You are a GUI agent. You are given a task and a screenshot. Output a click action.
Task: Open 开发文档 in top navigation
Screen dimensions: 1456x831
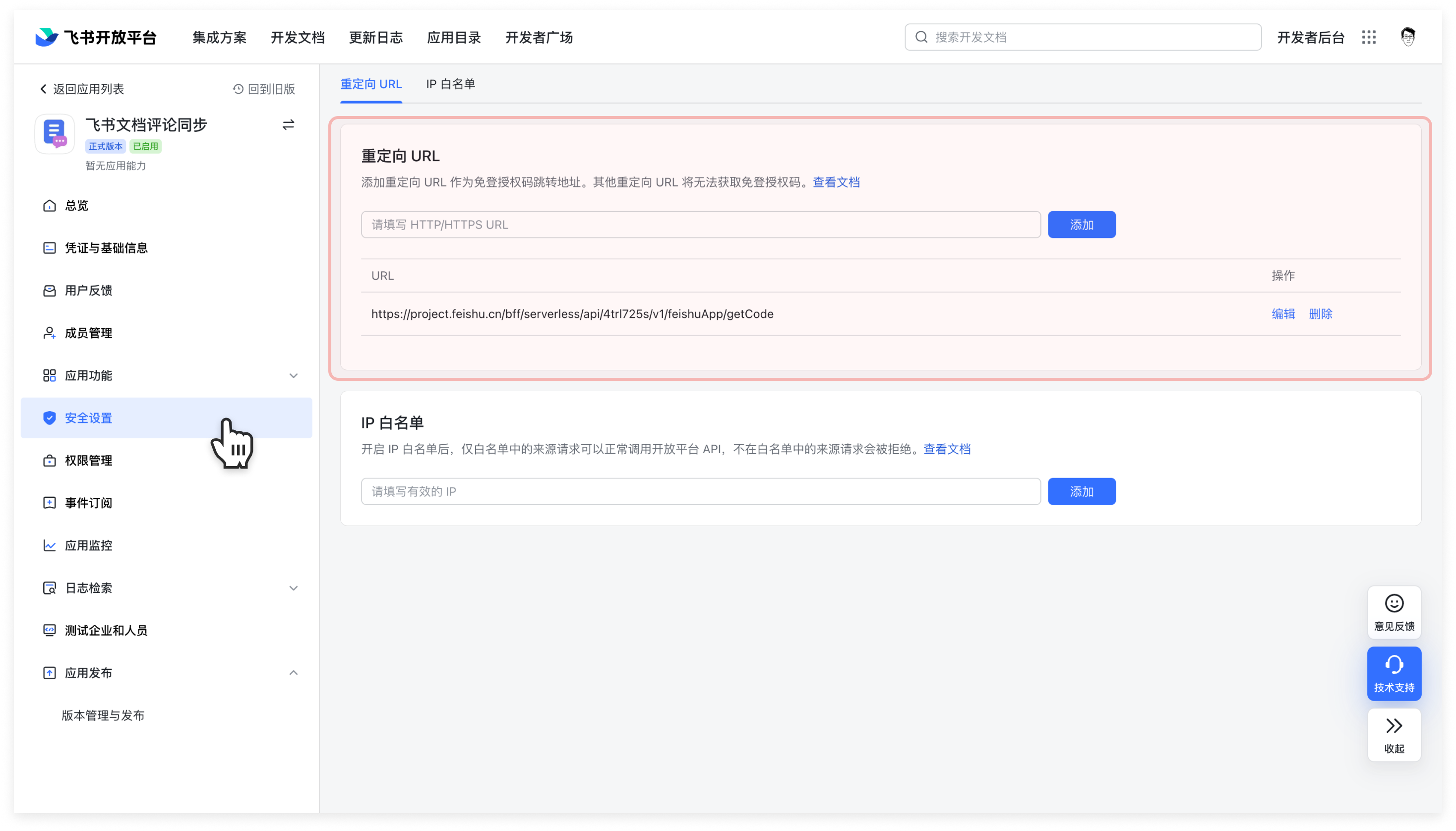298,38
